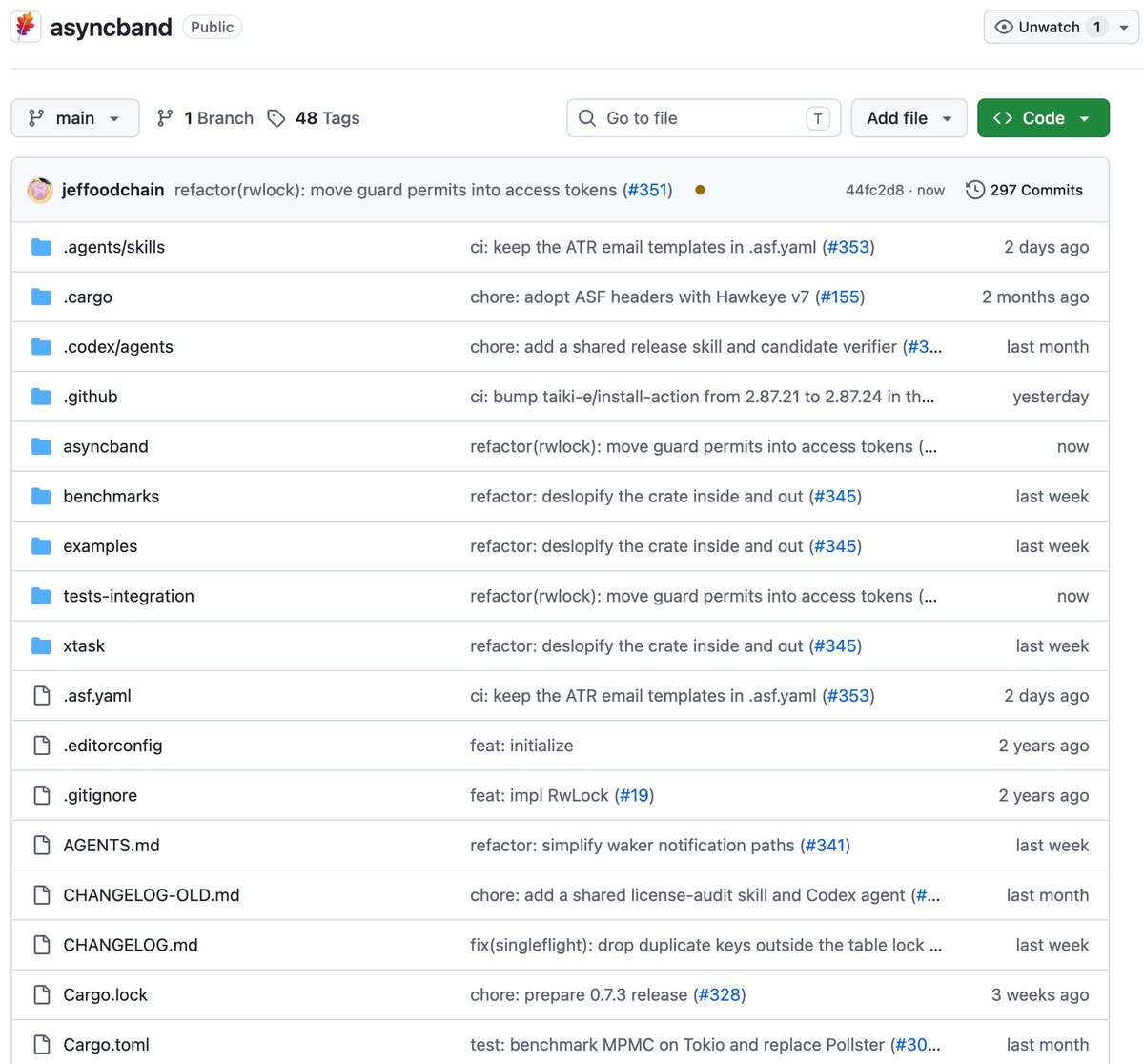The image size is (1144, 1064).
Task: Open the .agents/skills folder icon
Action: click(x=41, y=247)
